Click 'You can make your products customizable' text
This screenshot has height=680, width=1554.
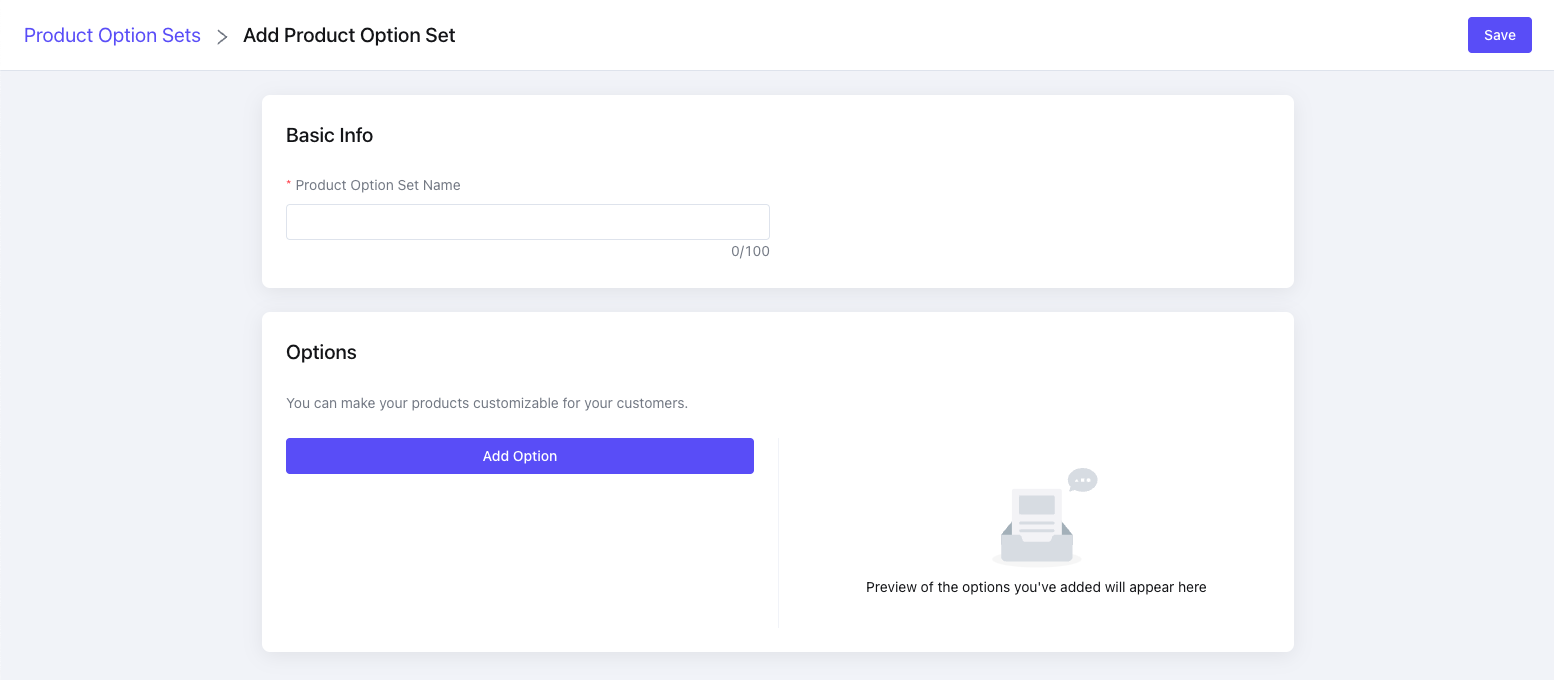click(487, 403)
